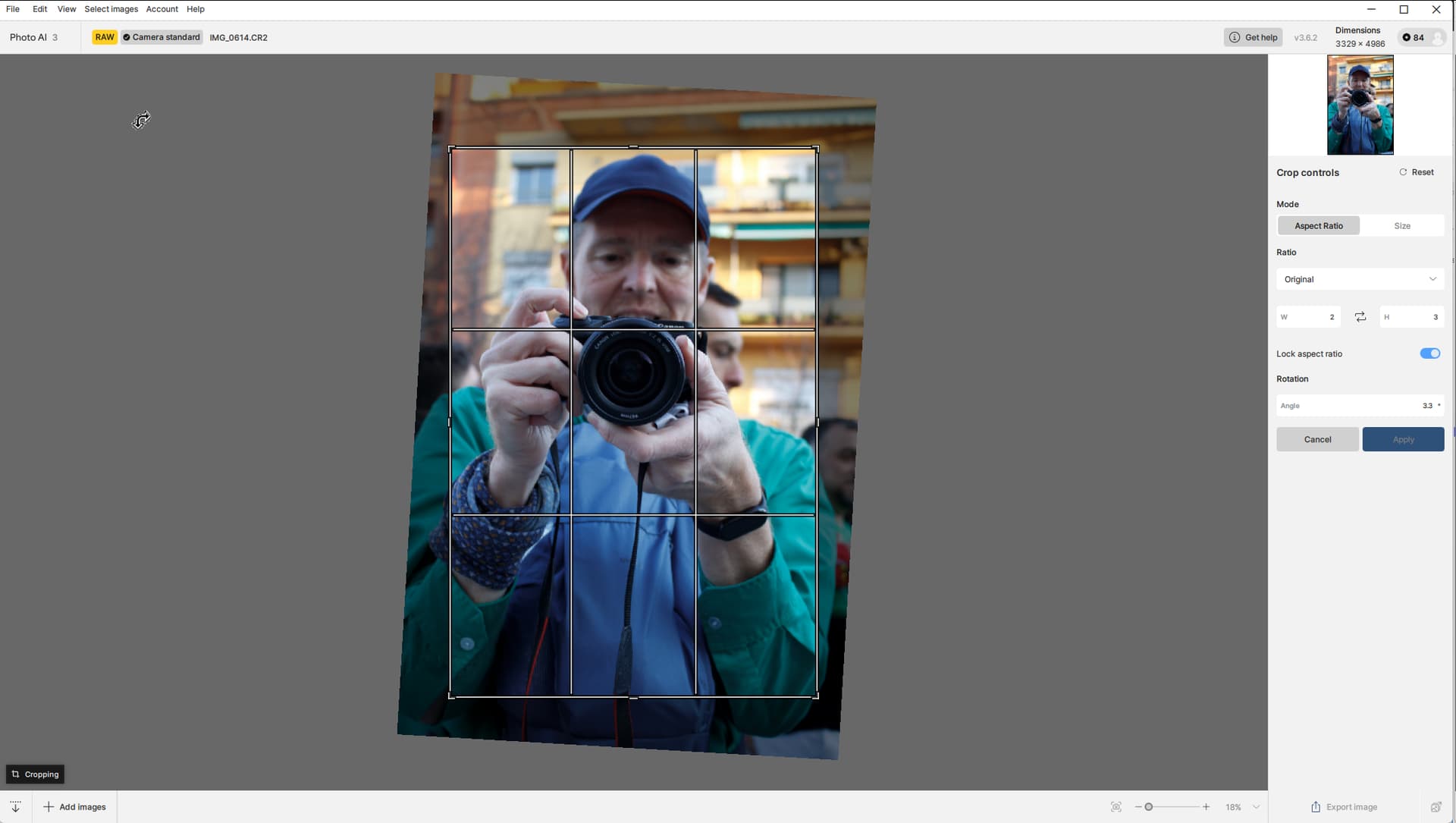Open the Camera standard profile selector
Viewport: 1456px width, 823px height.
[x=162, y=37]
